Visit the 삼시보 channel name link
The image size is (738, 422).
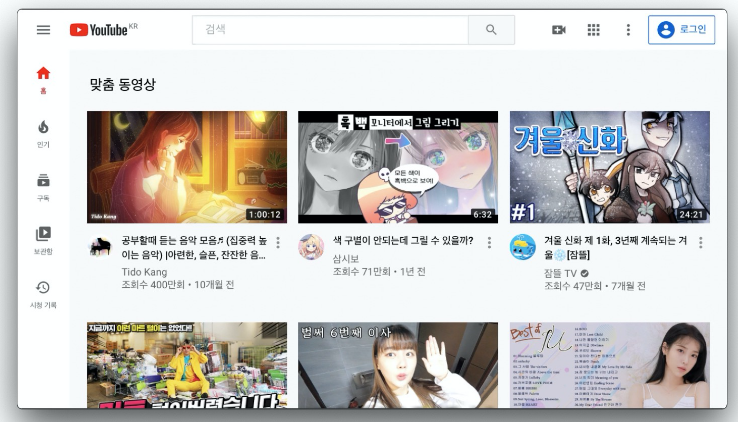(345, 259)
